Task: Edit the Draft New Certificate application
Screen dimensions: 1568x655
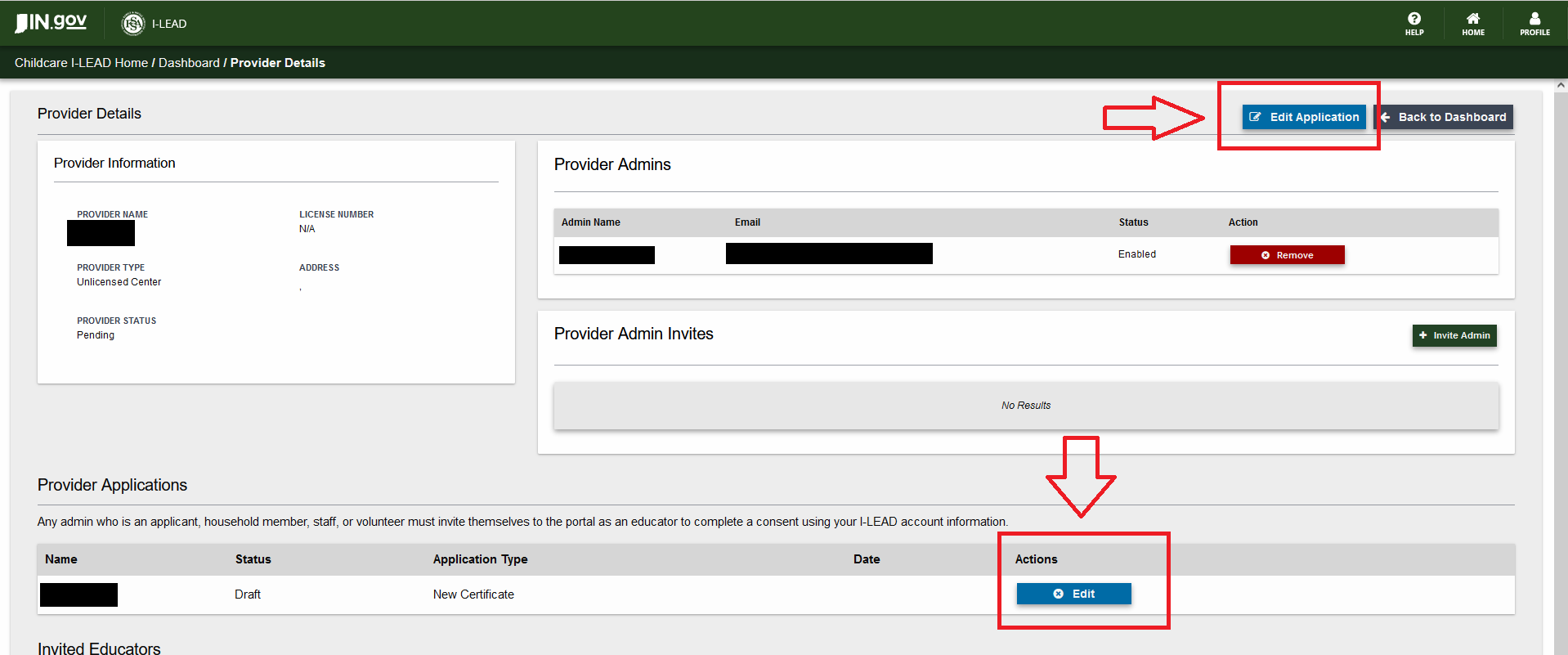Action: point(1073,594)
